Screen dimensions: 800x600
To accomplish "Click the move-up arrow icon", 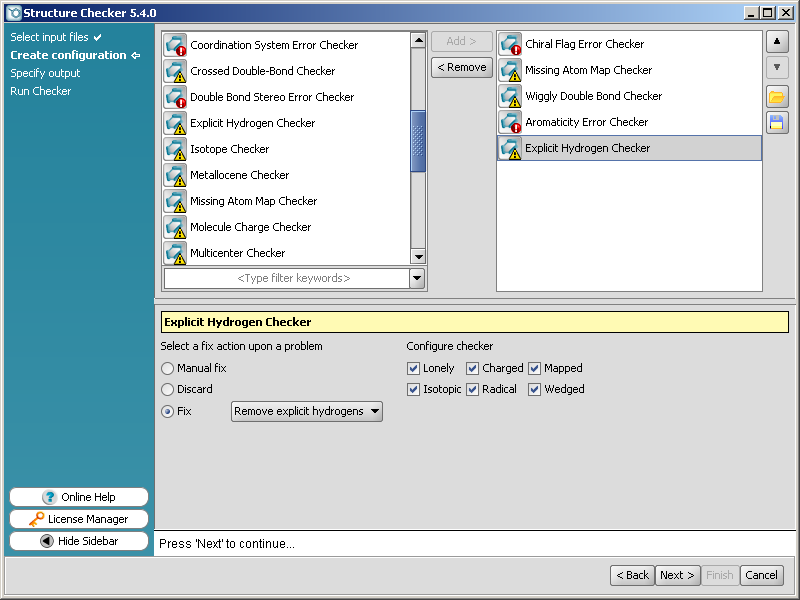I will [777, 43].
